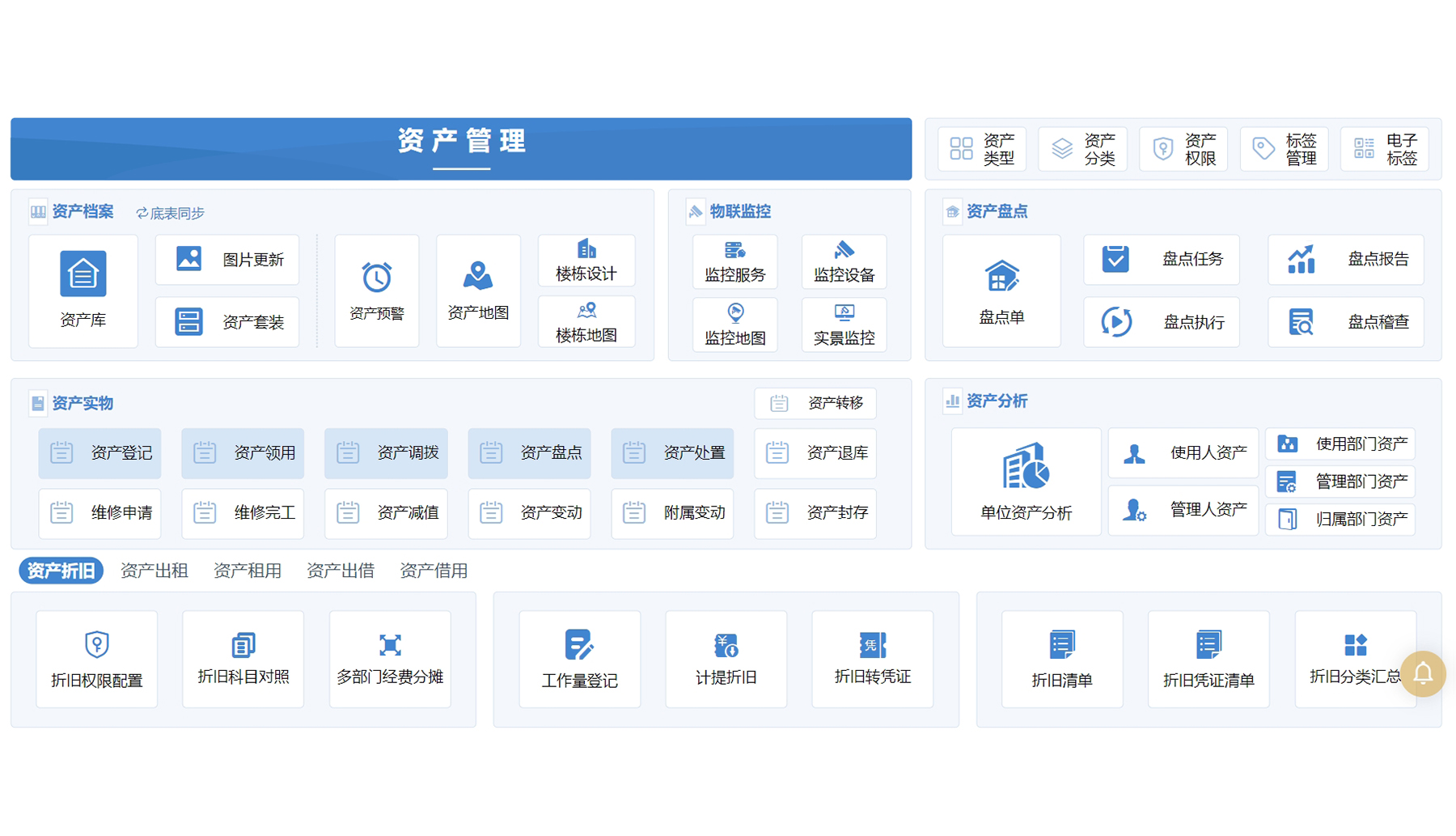1456x836 pixels.
Task: Open the 资产转移 asset transfer button
Action: 815,403
